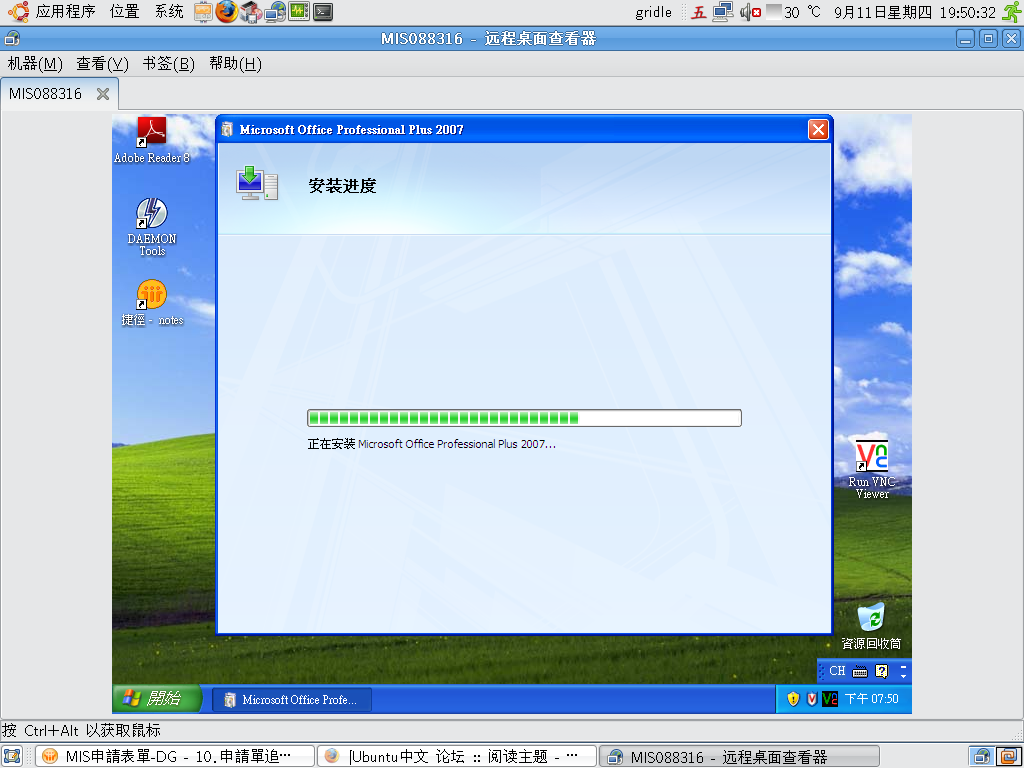
Task: Click the McAfee antivirus tray icon
Action: [x=812, y=699]
